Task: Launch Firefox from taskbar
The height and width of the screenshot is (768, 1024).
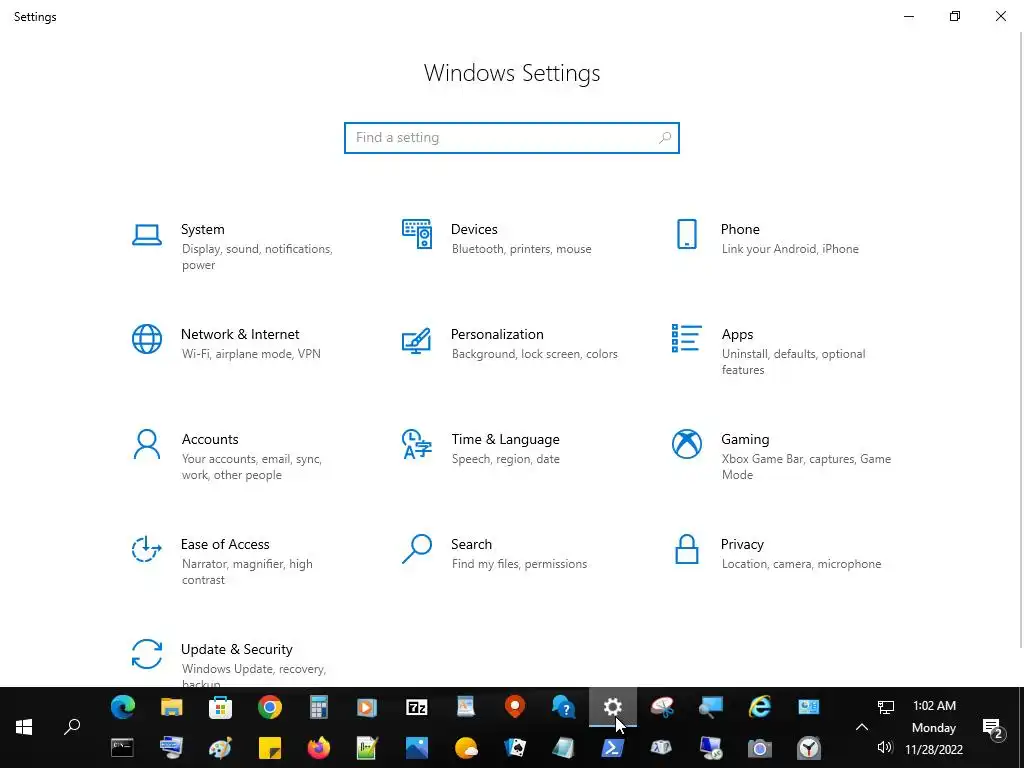Action: (318, 748)
